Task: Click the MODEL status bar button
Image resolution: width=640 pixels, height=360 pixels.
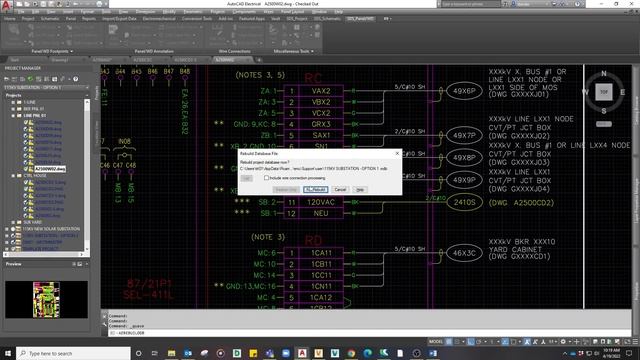Action: click(x=436, y=342)
